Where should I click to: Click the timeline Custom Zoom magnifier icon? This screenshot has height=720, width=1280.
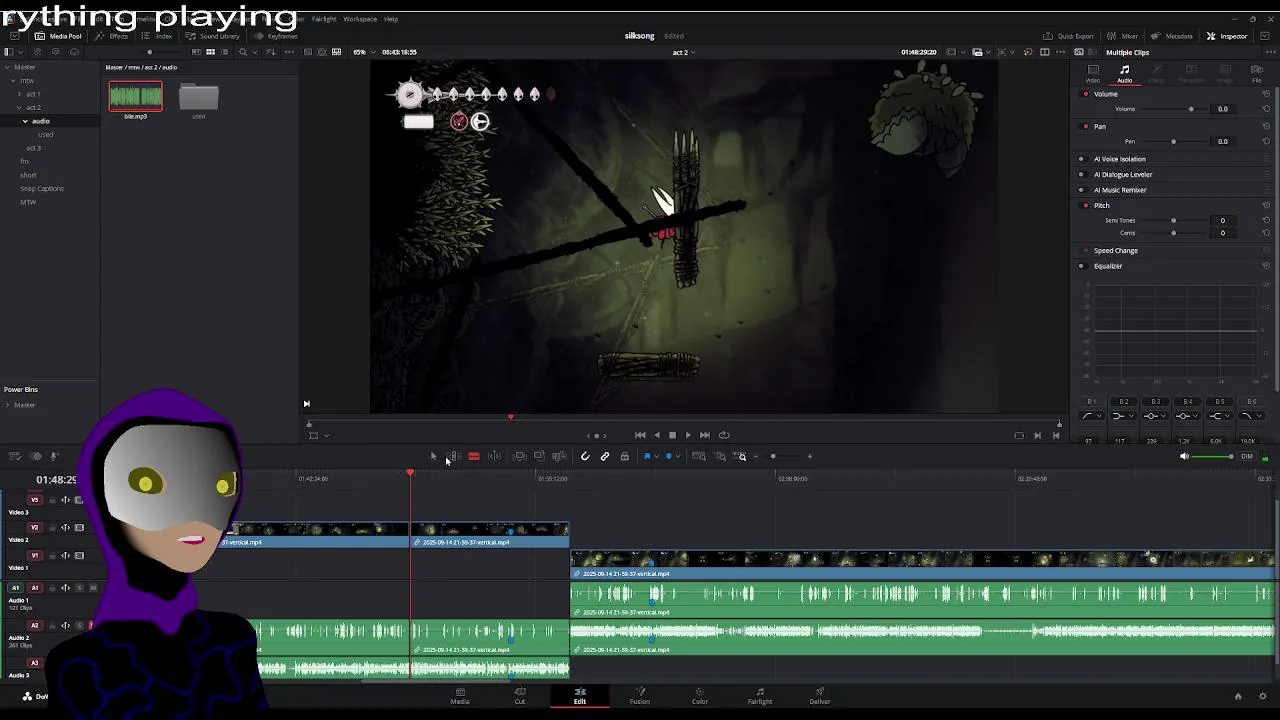point(741,456)
